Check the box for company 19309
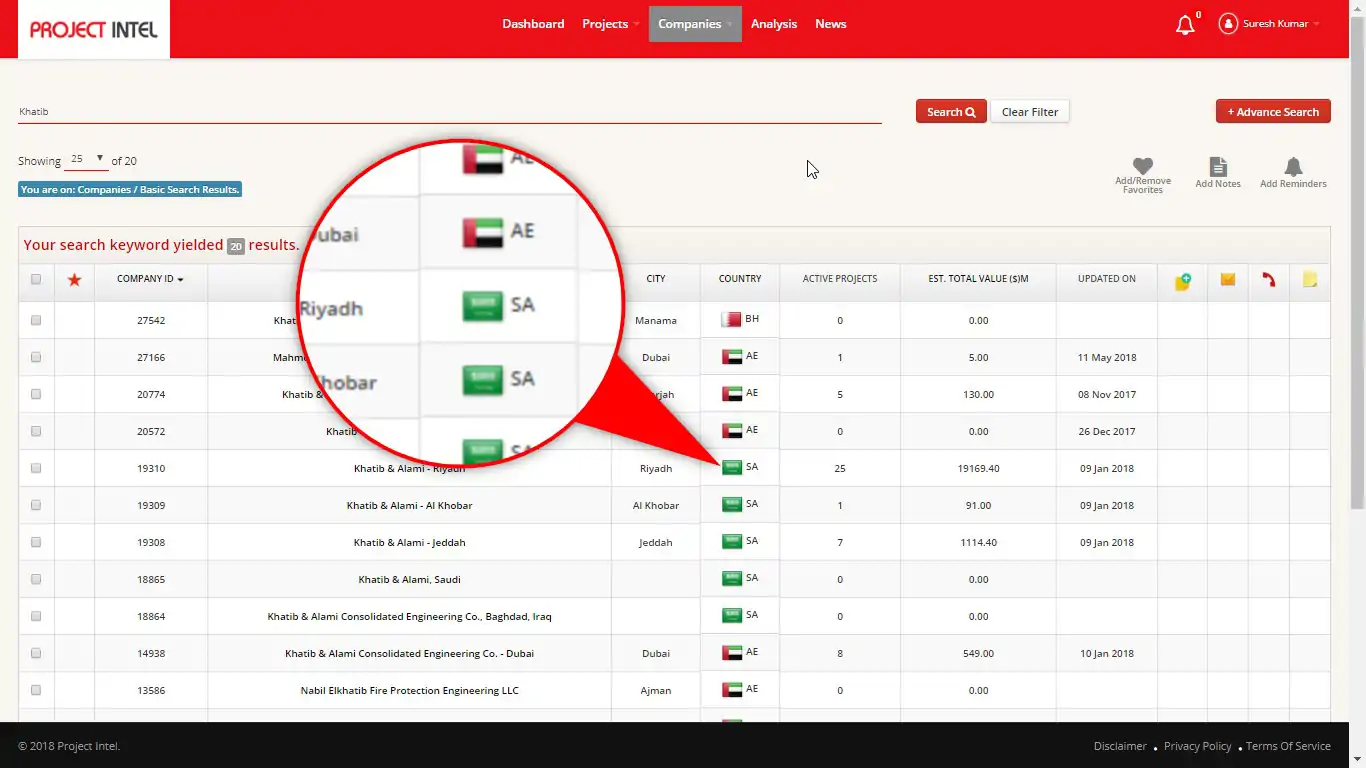Screen dimensions: 1366x768 [36, 506]
